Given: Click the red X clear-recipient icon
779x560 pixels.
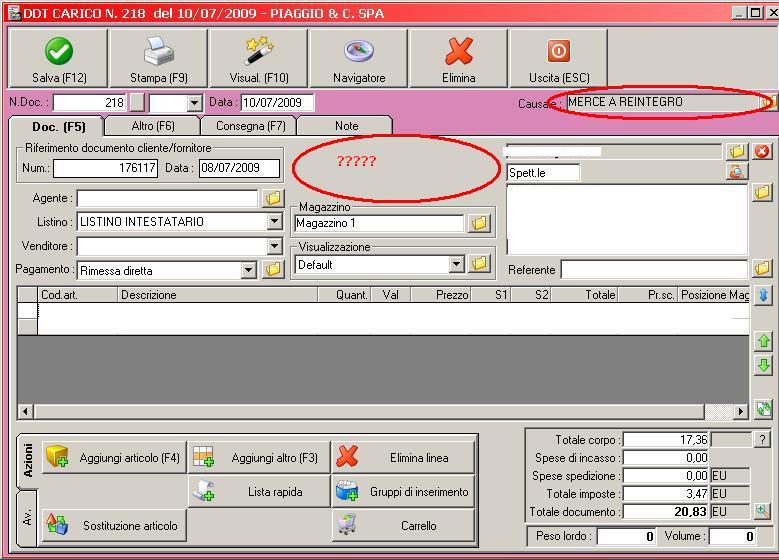Looking at the screenshot, I should pos(762,152).
